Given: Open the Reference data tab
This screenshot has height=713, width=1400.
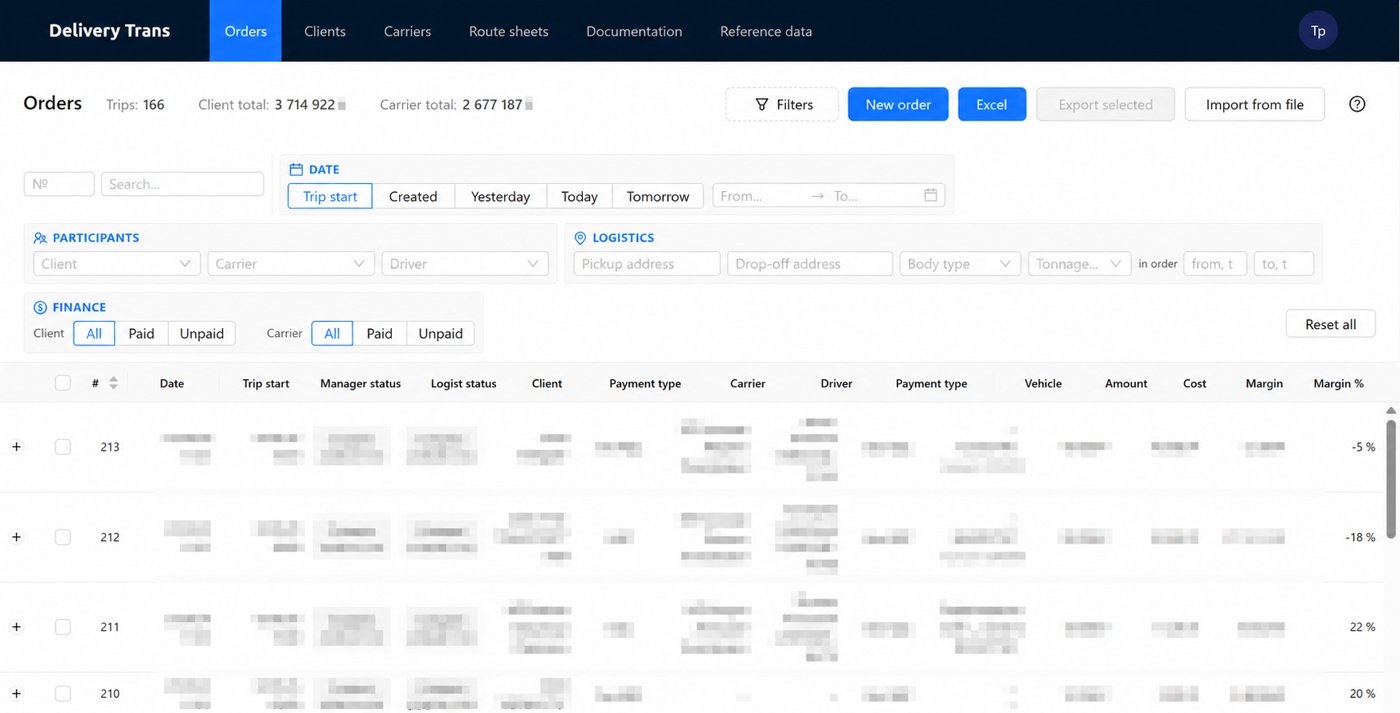Looking at the screenshot, I should [x=766, y=31].
